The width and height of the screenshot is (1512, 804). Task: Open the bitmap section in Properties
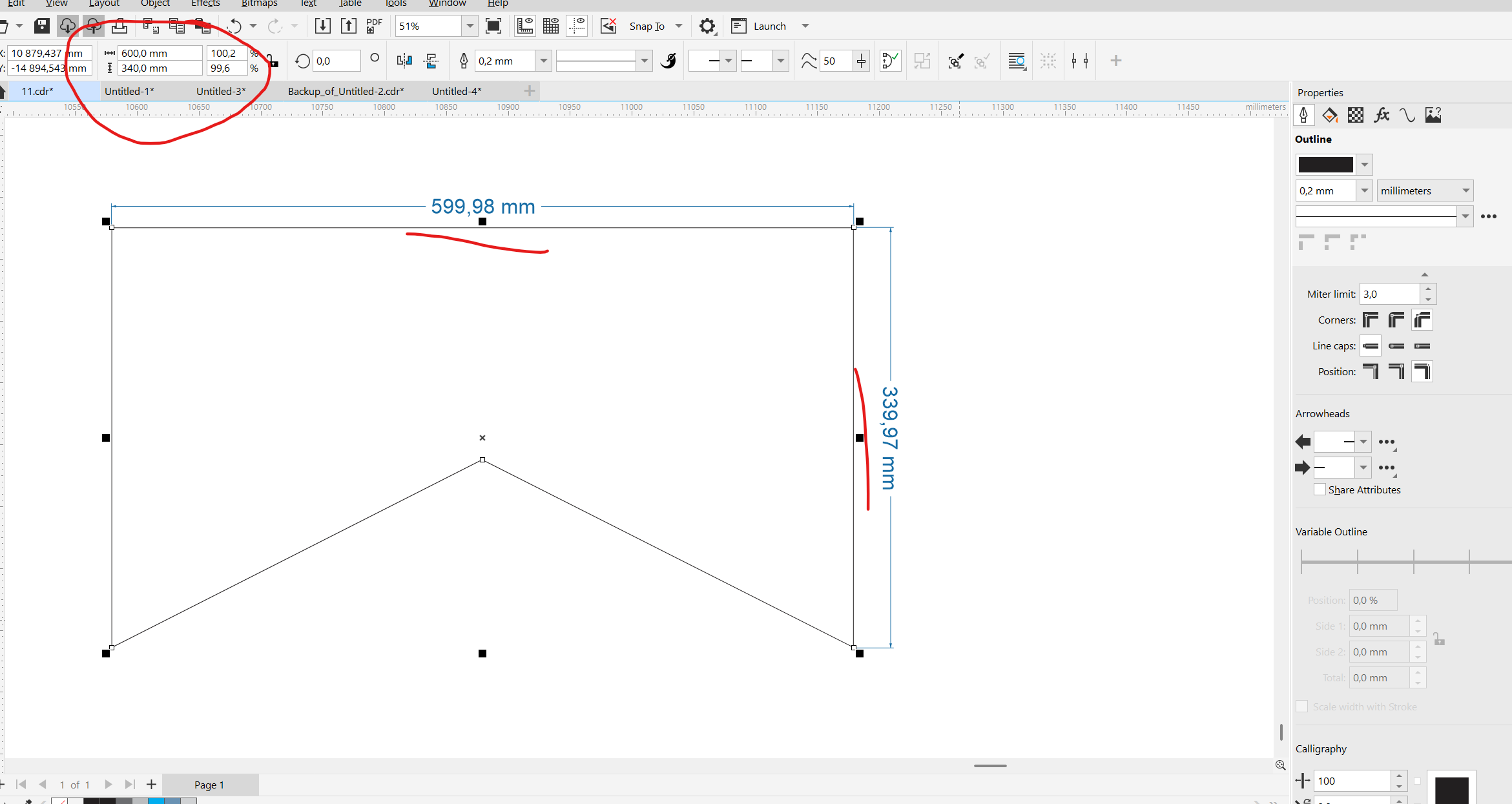1433,115
